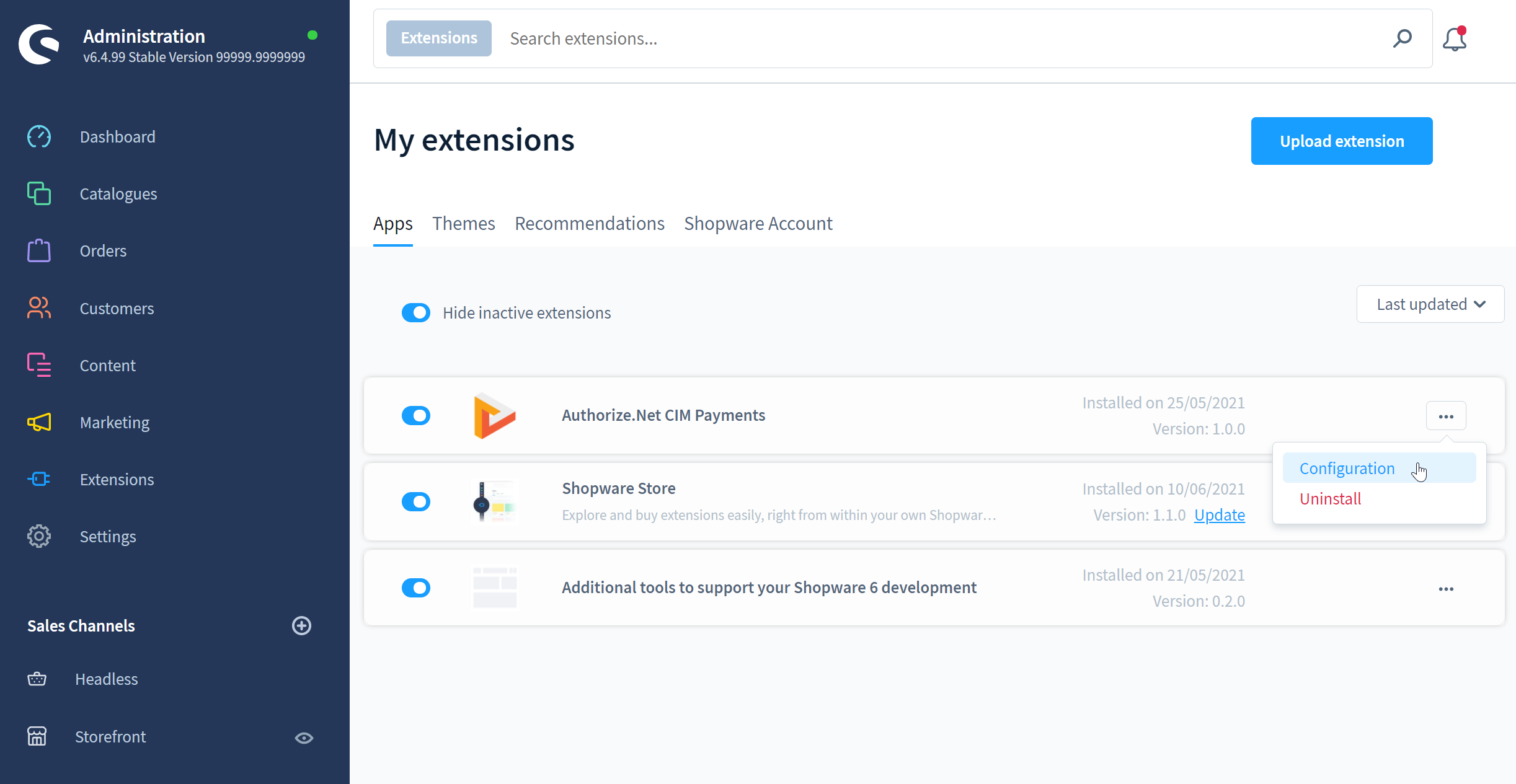Close Authorize.Net three-dot context menu
1516x784 pixels.
point(1446,416)
